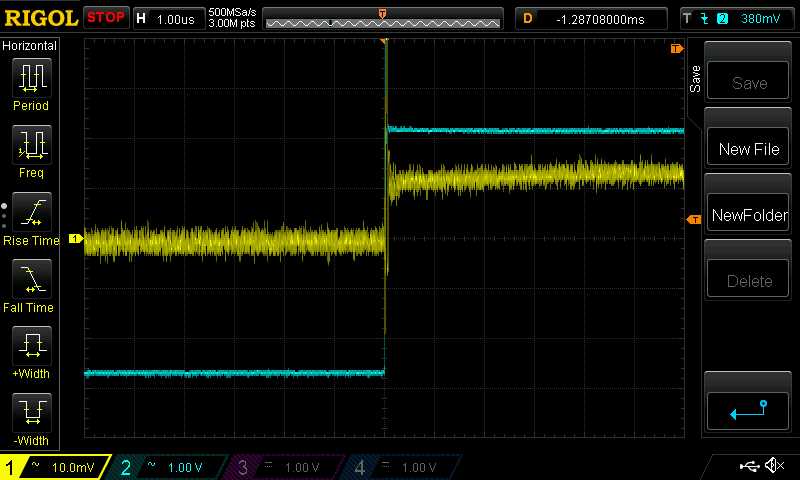Select channel 2 tab at 1.00 V
Screen dimensions: 800x480
pyautogui.click(x=168, y=467)
